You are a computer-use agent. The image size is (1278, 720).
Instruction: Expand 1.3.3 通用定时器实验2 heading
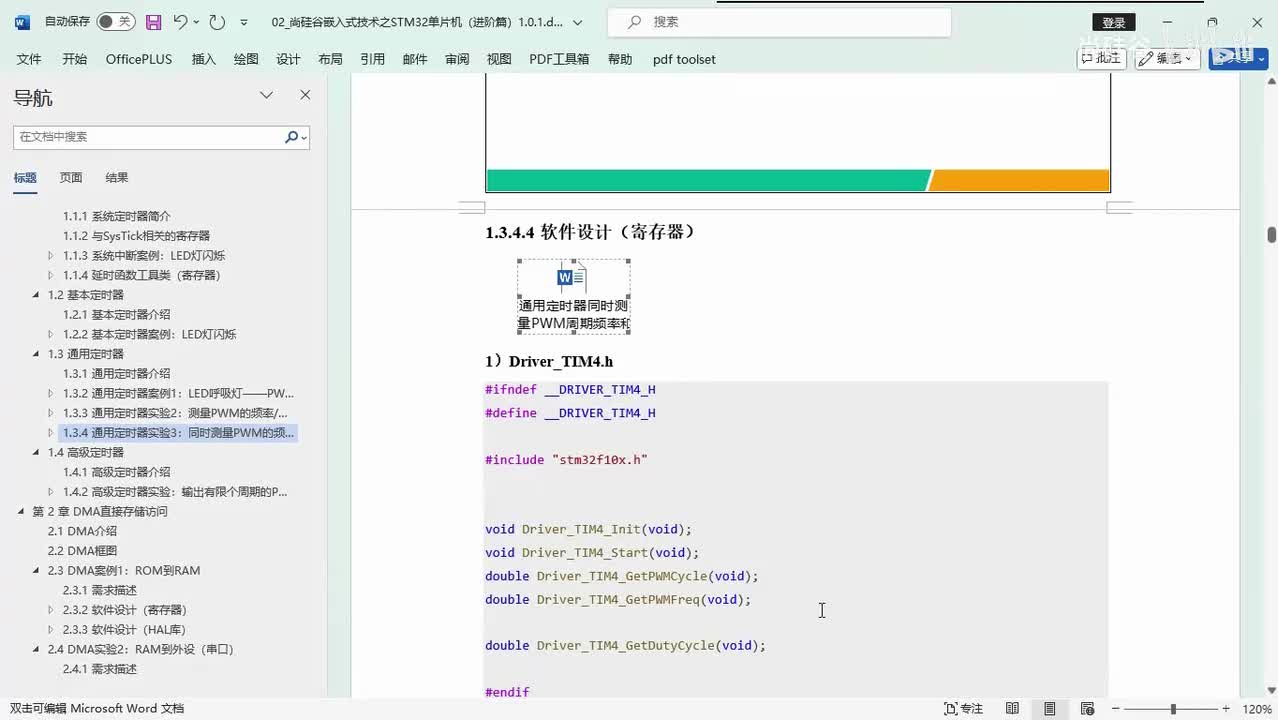point(51,413)
